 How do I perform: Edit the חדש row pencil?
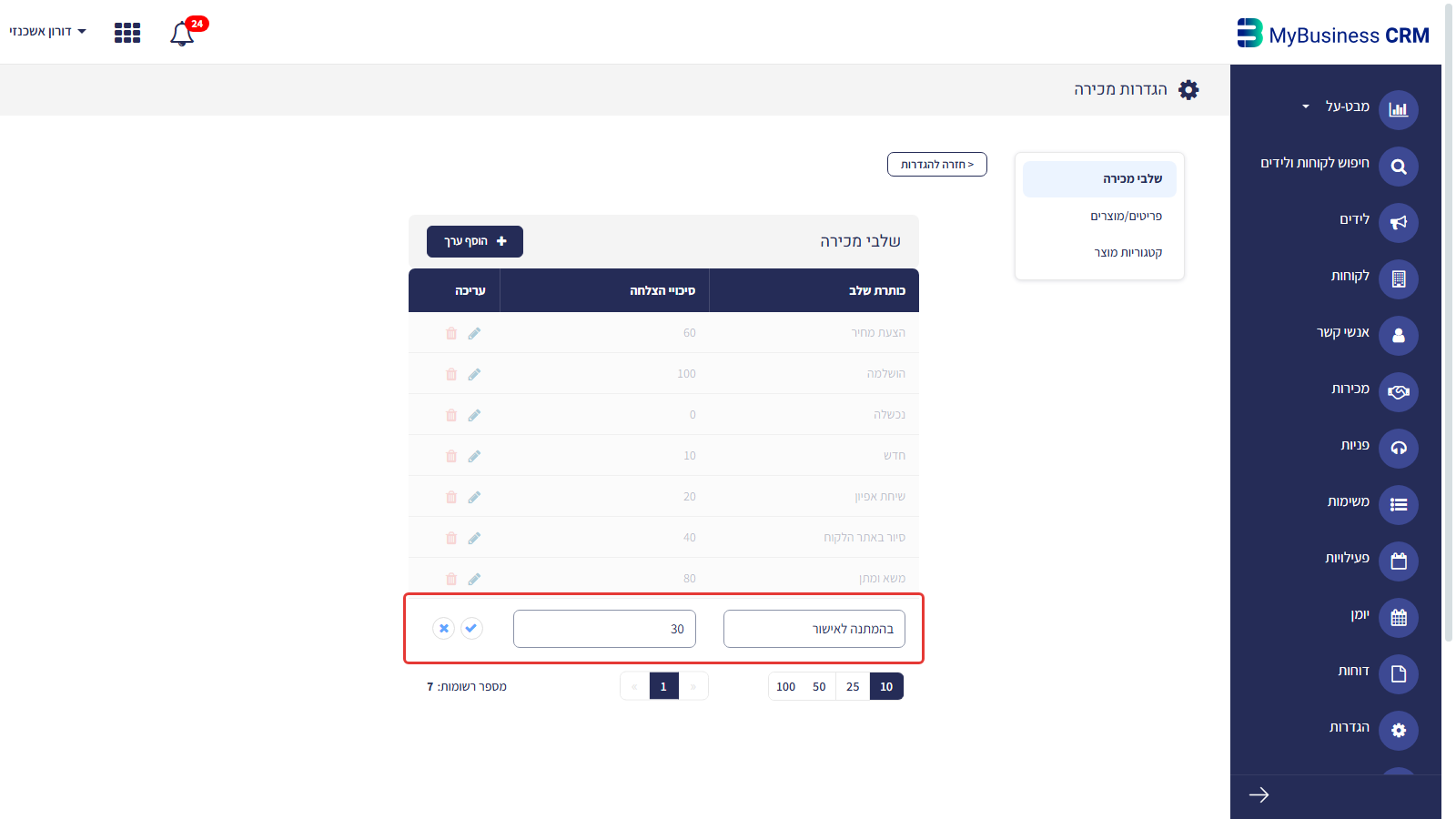click(x=474, y=456)
